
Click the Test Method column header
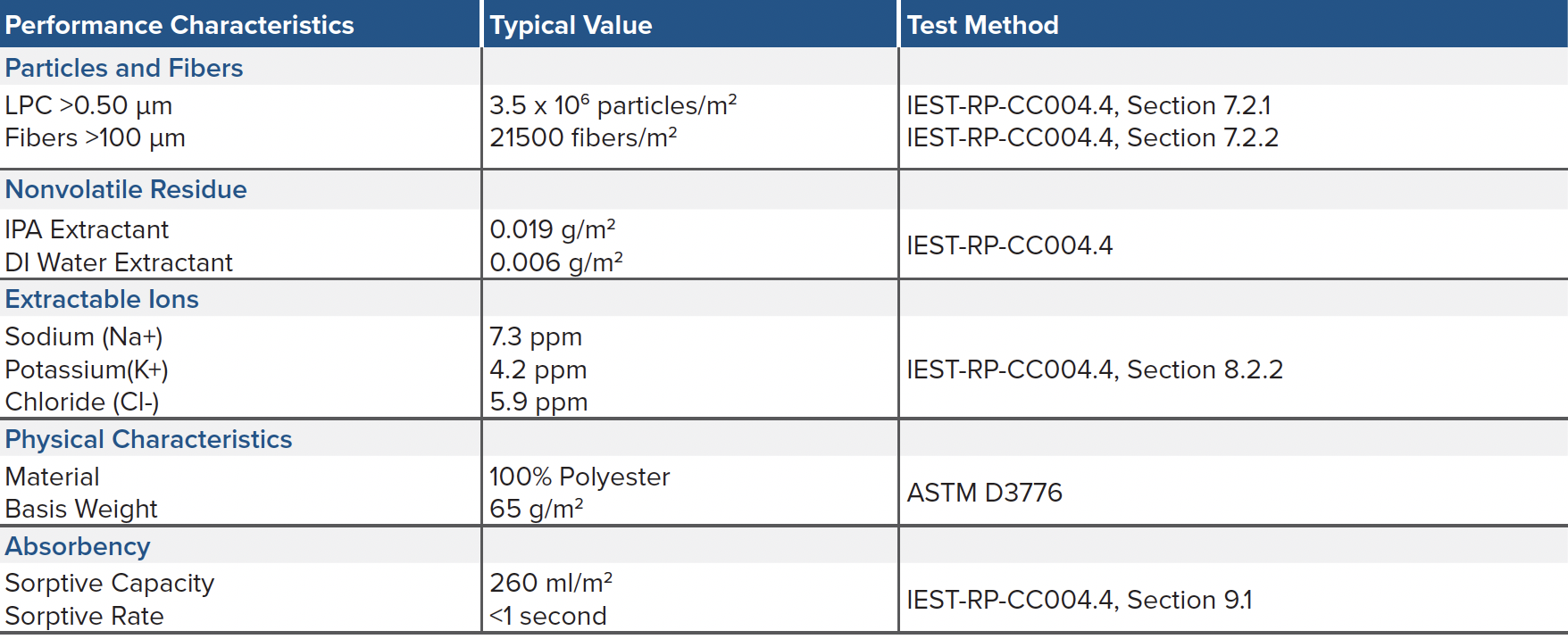(x=982, y=25)
